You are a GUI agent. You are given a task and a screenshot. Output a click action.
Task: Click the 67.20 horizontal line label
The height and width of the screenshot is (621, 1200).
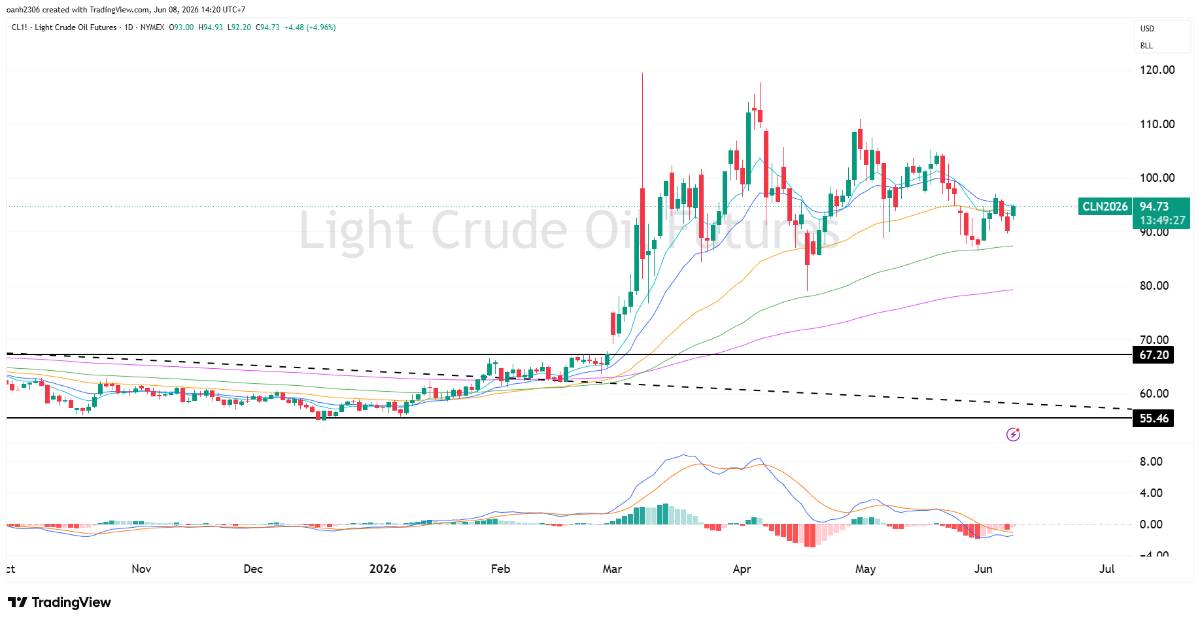1153,355
